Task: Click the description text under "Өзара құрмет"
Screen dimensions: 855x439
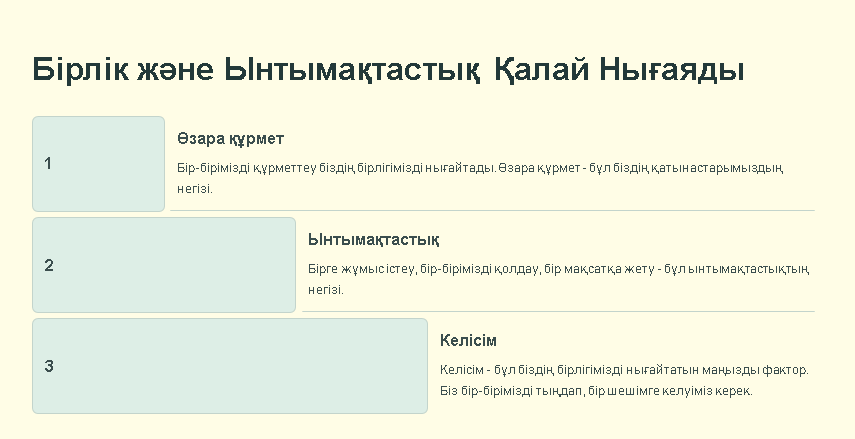Action: pyautogui.click(x=480, y=177)
